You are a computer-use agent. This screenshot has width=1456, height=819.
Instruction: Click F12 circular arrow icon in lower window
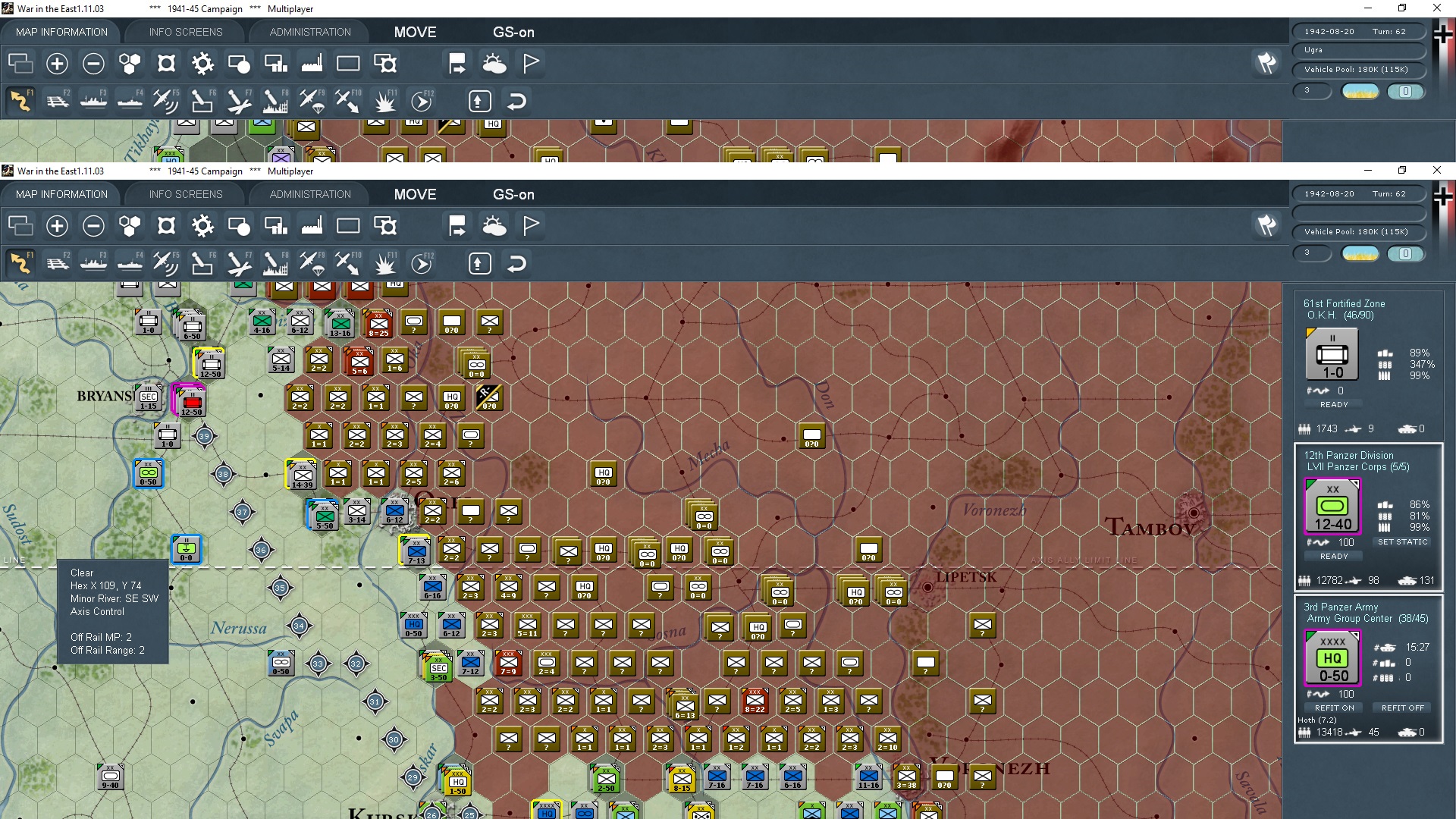click(422, 264)
